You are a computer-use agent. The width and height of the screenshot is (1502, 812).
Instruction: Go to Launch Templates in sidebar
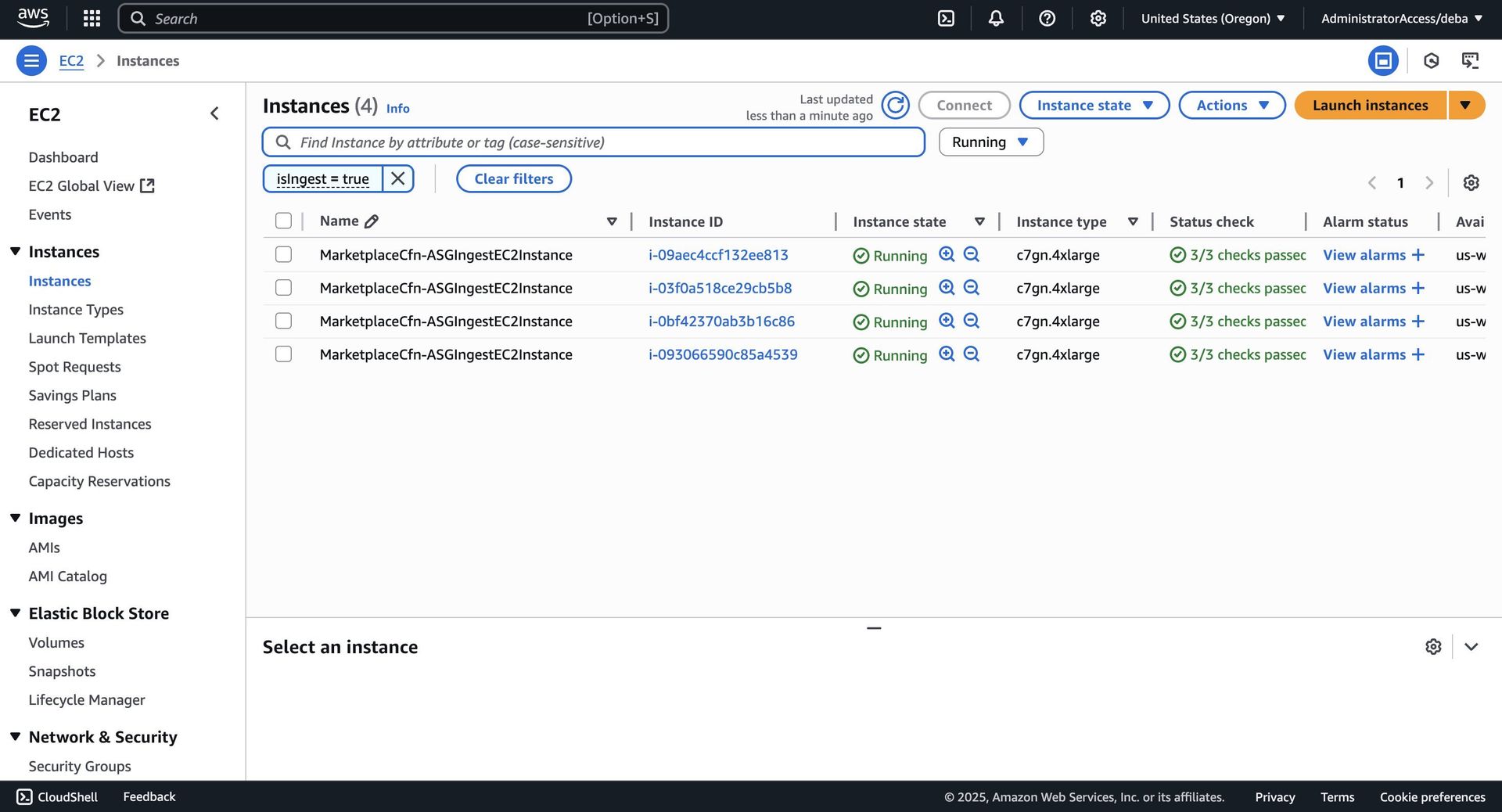(87, 338)
